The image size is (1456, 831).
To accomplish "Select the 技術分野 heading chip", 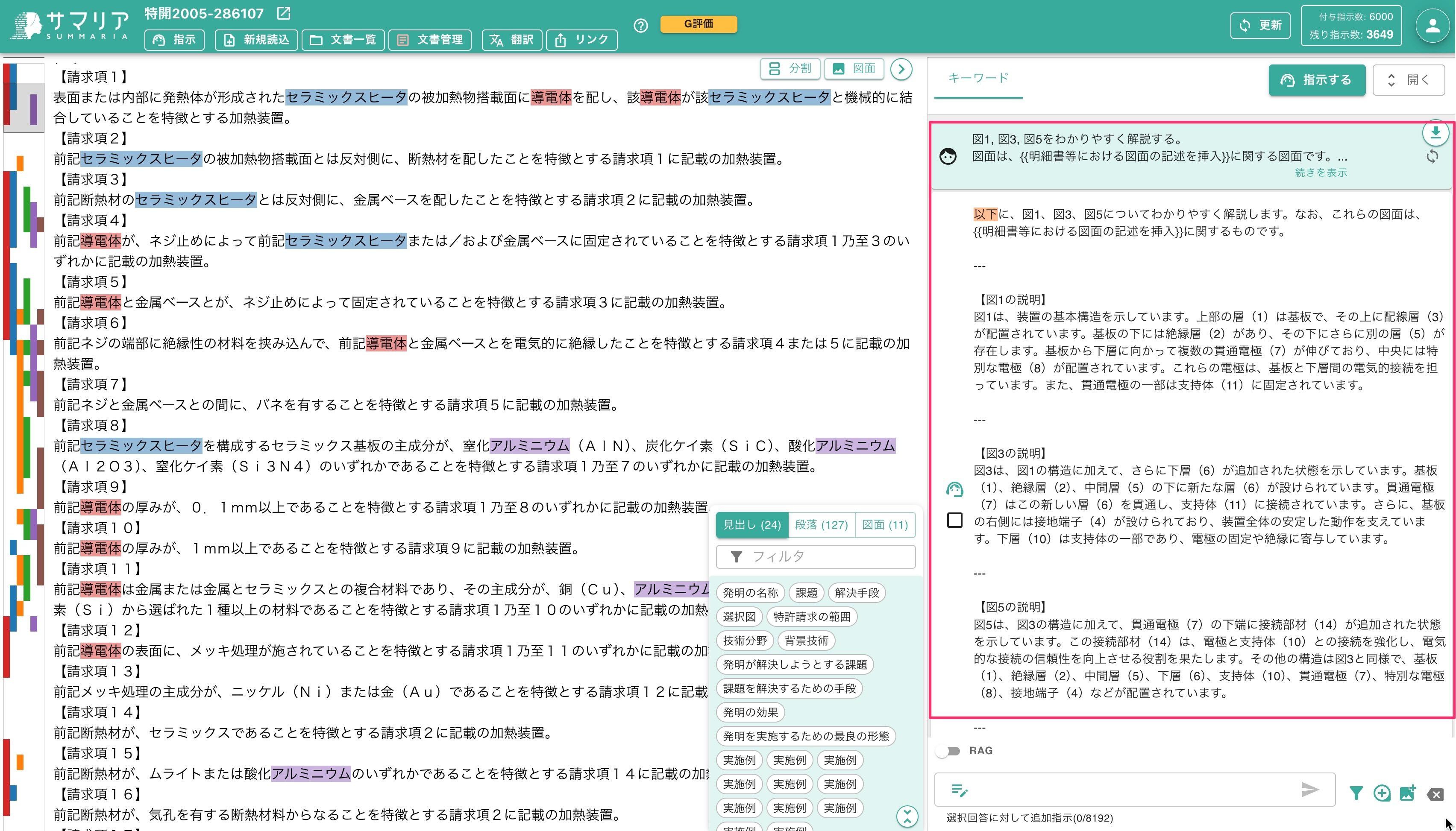I will pos(745,641).
